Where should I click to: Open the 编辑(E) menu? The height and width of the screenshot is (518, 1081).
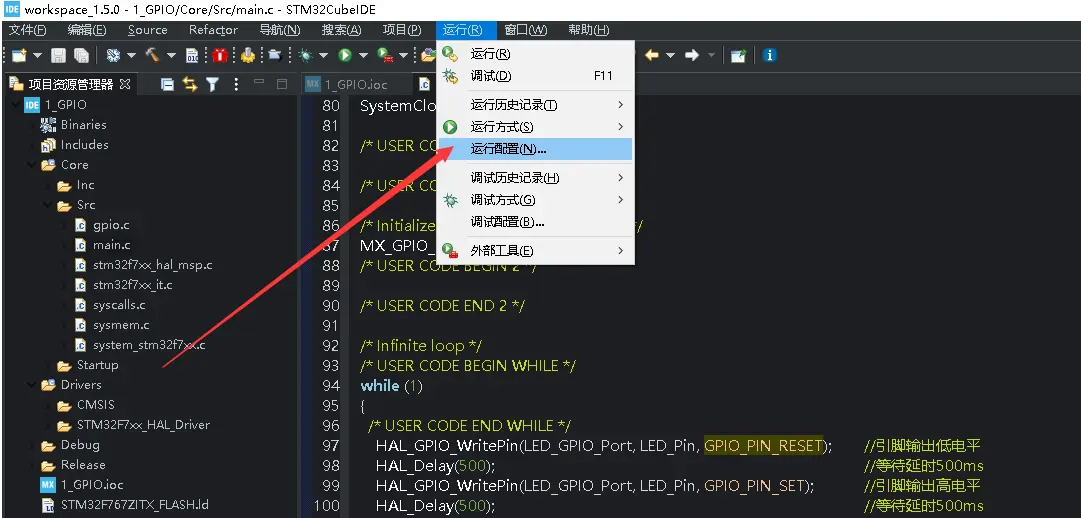tap(87, 30)
